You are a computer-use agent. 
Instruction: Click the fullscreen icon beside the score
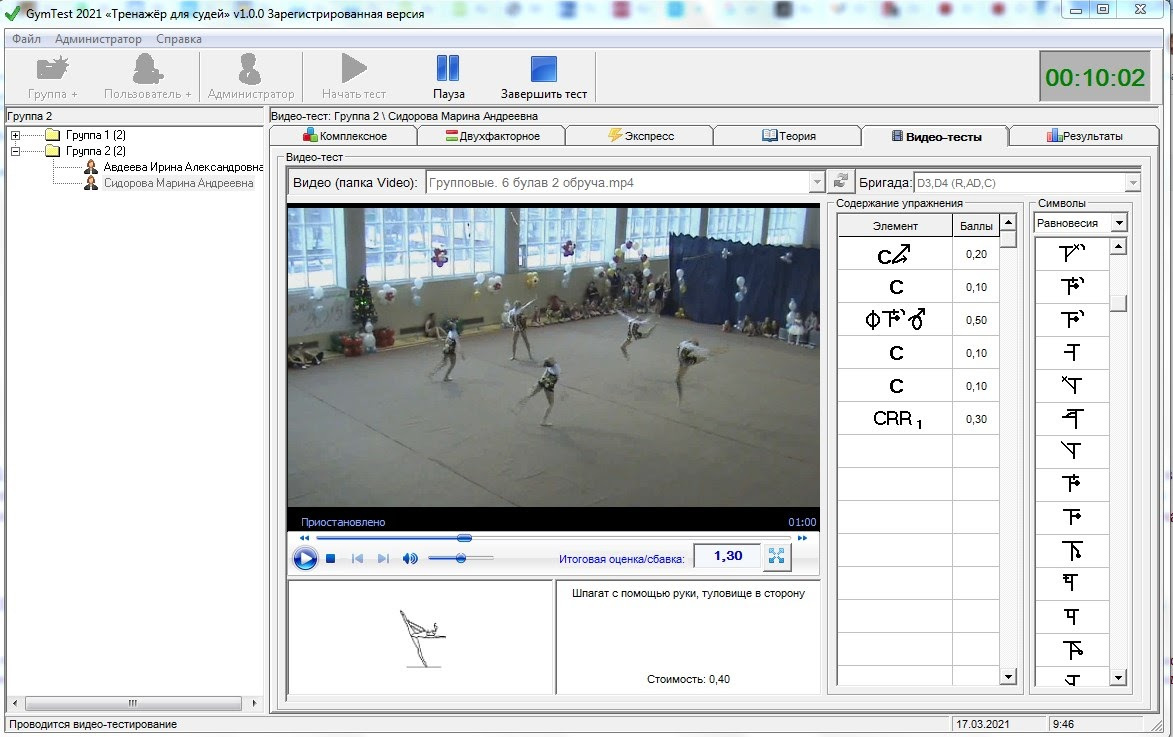click(x=776, y=557)
